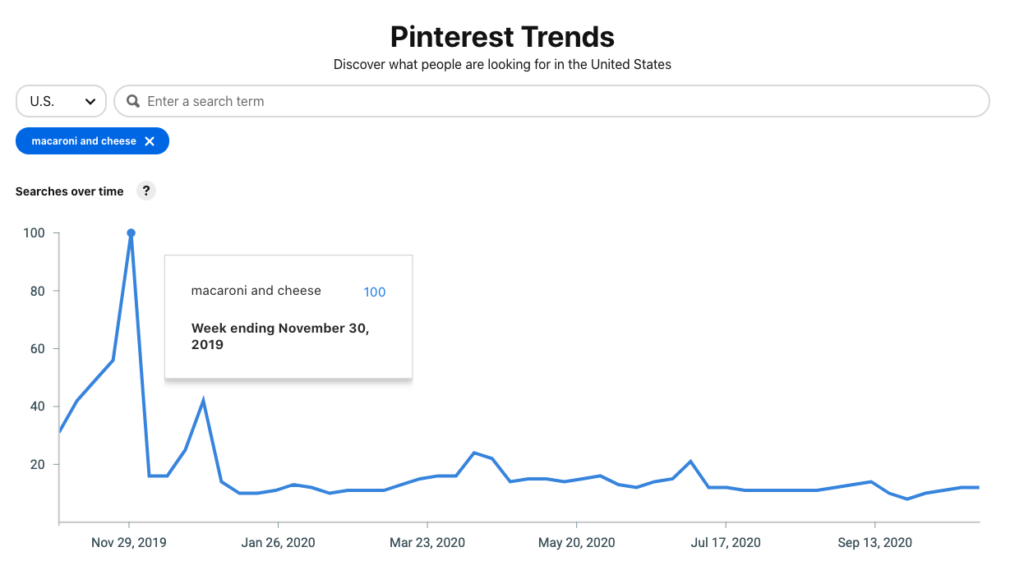Click the Jan 26, 2020 axis label
This screenshot has height=561, width=1024.
278,543
